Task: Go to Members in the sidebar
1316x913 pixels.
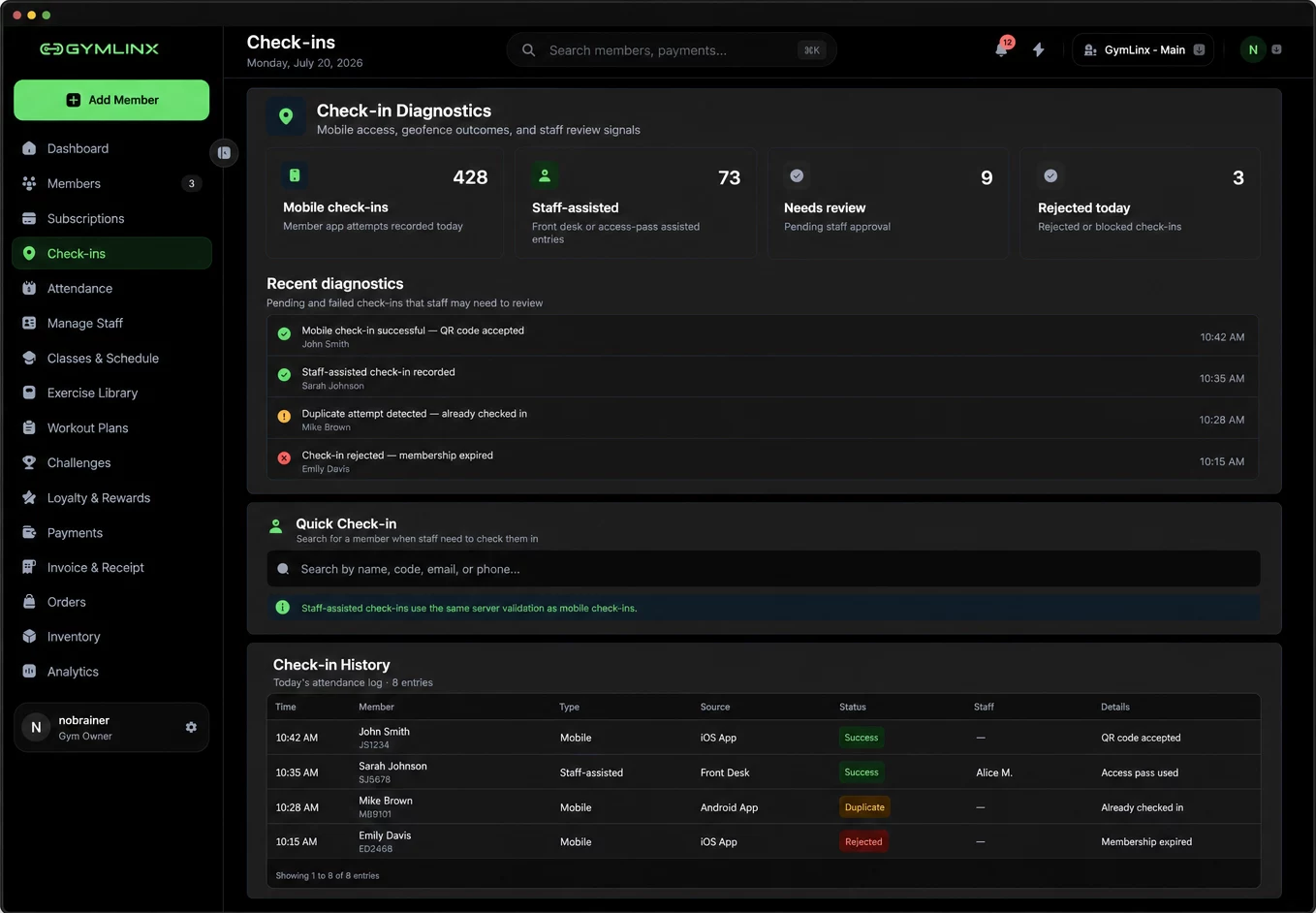Action: pos(111,183)
